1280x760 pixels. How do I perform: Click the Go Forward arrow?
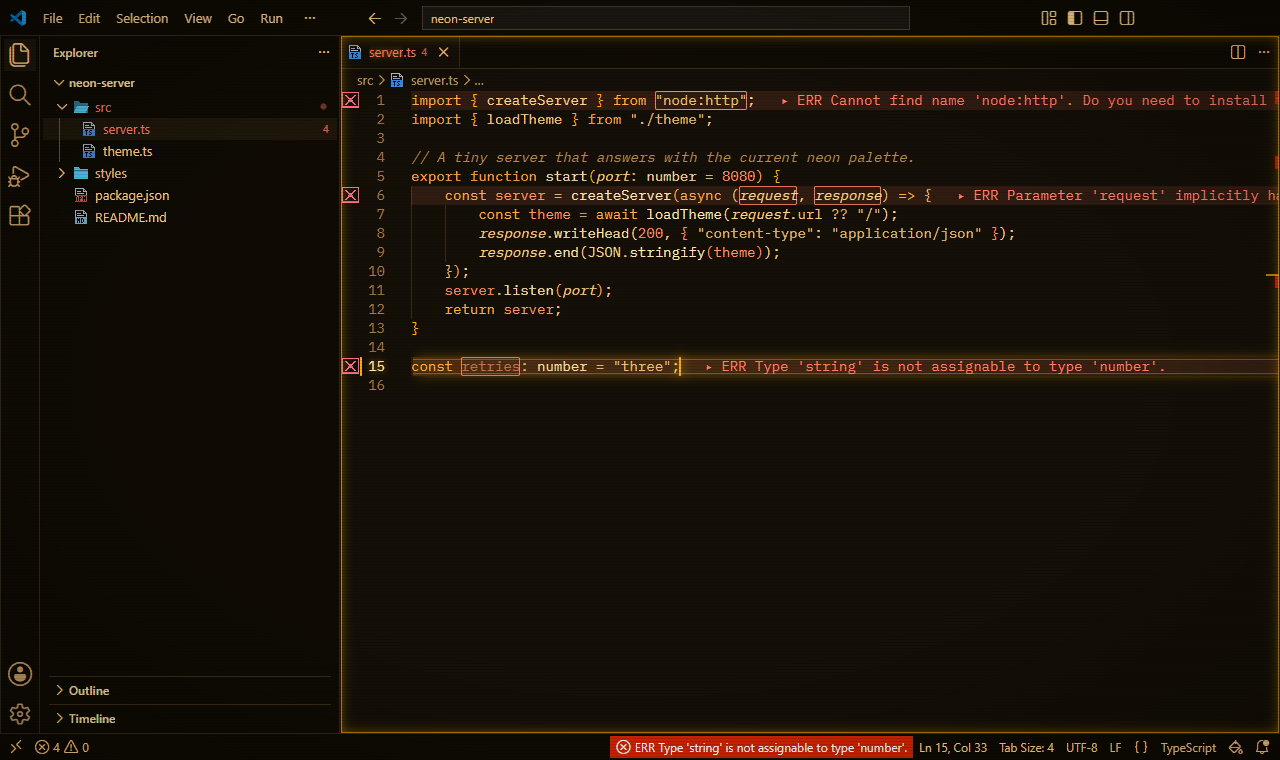(x=401, y=18)
